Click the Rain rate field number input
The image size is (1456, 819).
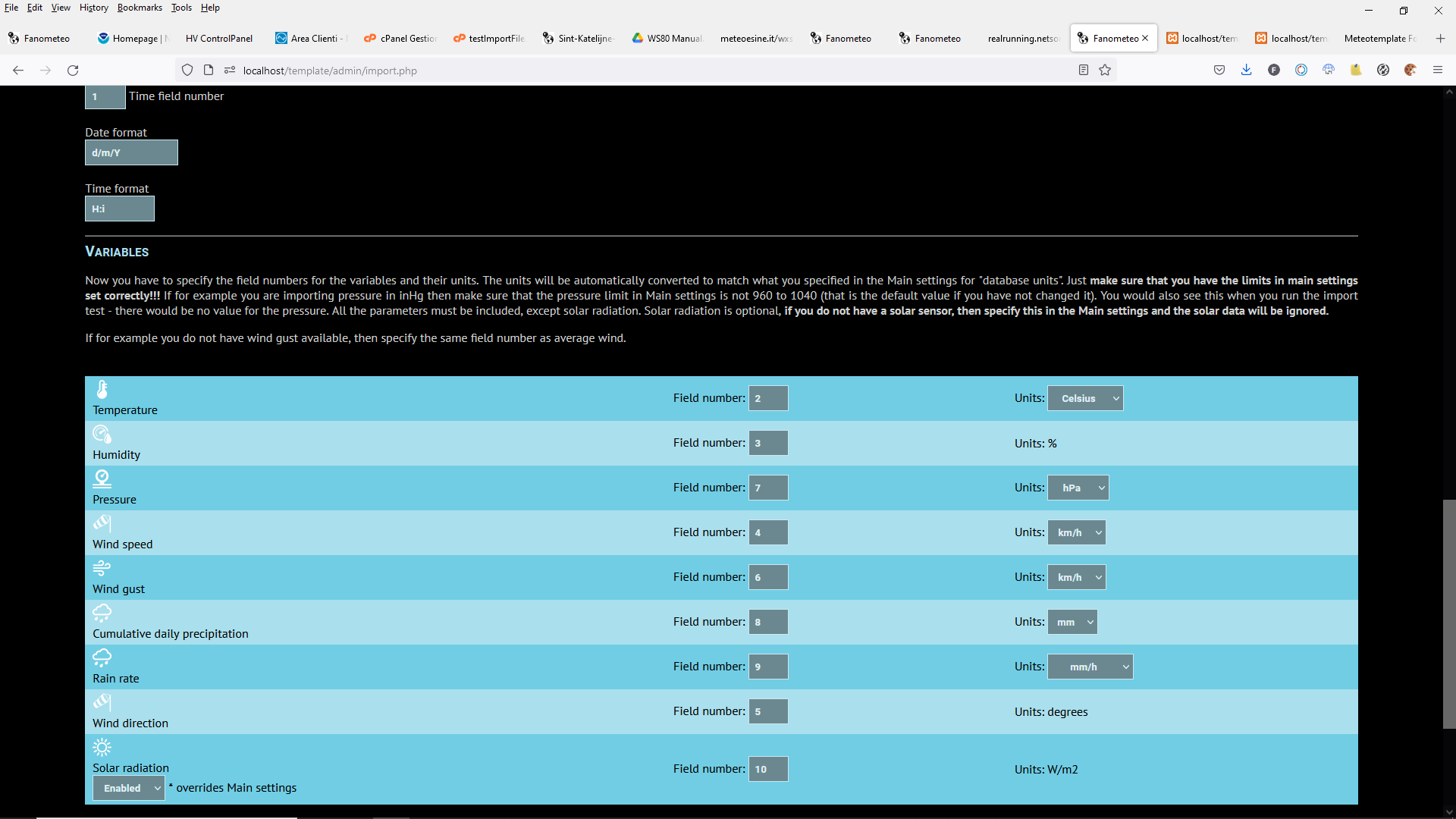click(x=768, y=667)
